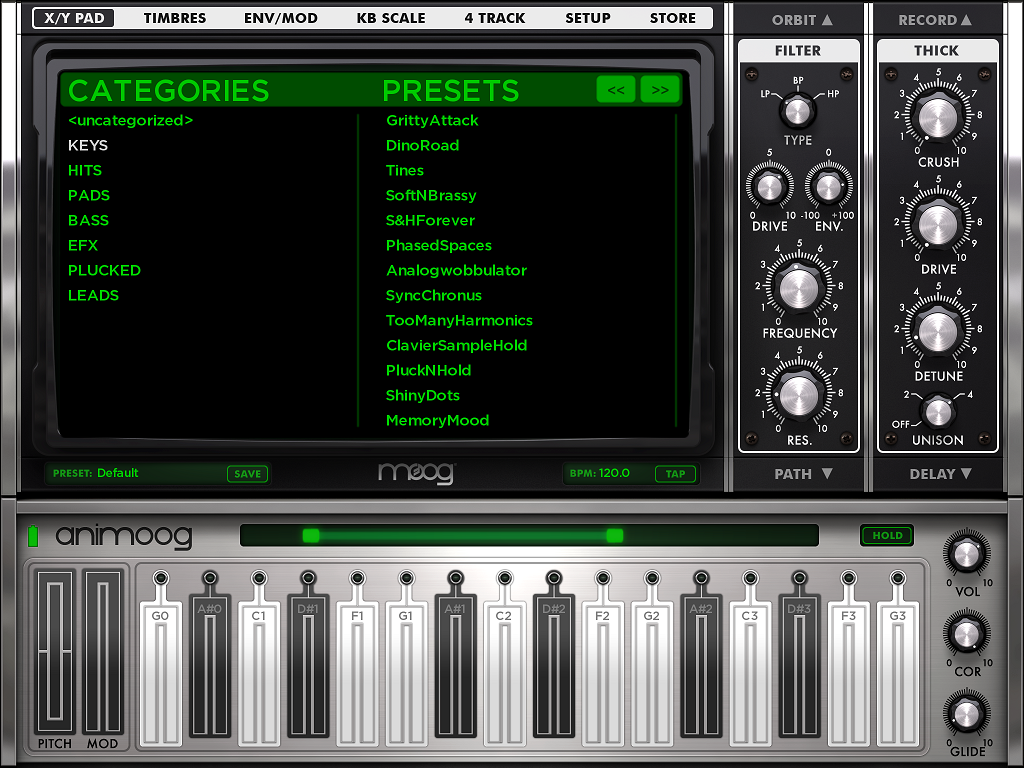Image resolution: width=1024 pixels, height=768 pixels.
Task: Tap the BPM TAP button
Action: [x=676, y=474]
